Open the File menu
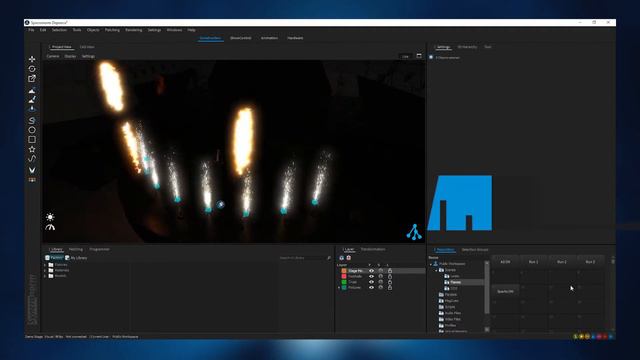 (x=31, y=30)
